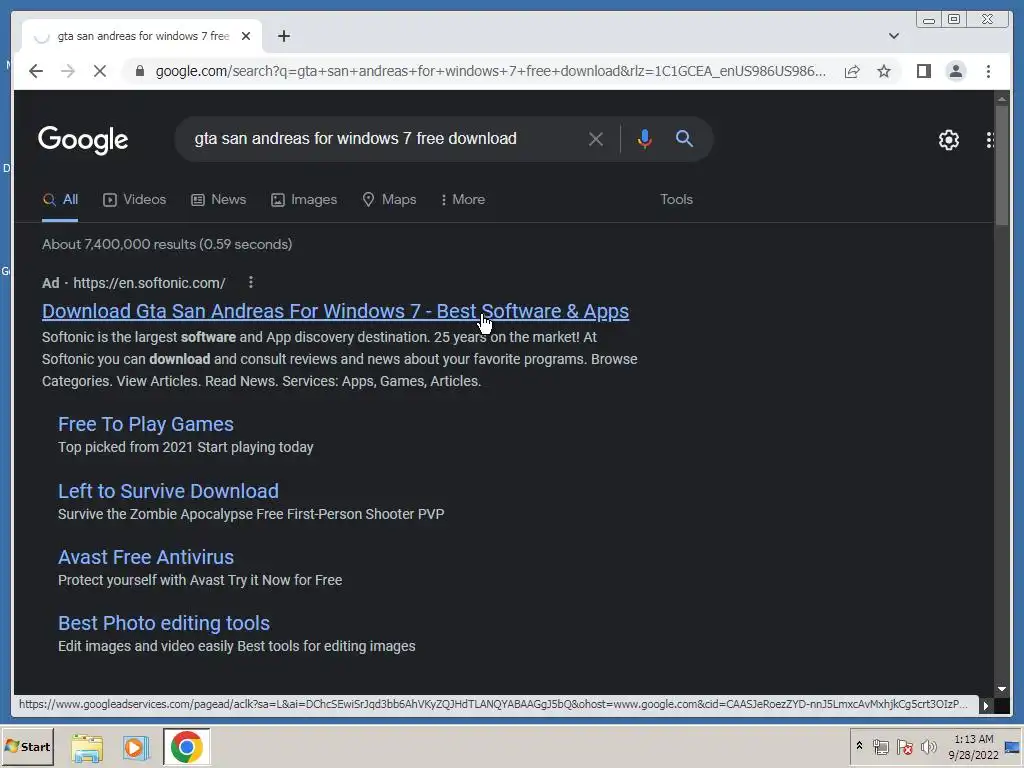Image resolution: width=1024 pixels, height=768 pixels.
Task: Open the Windows Start menu
Action: coord(27,746)
